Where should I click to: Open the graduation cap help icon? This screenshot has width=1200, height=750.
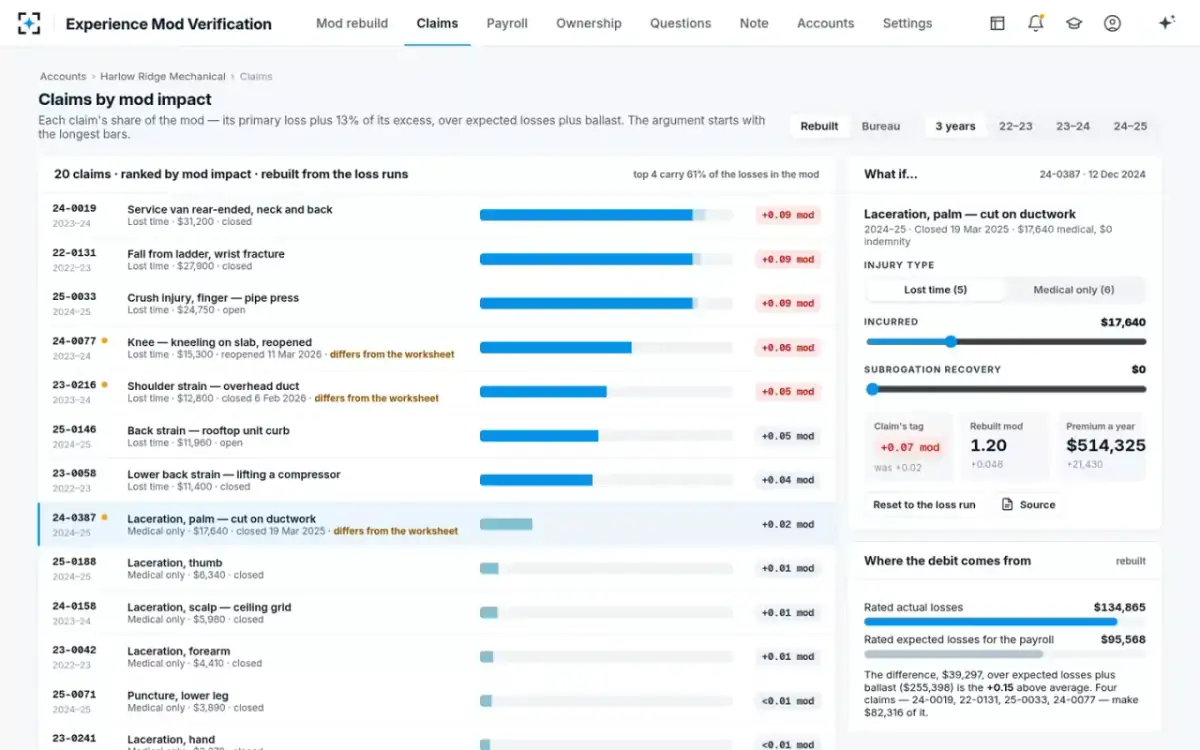tap(1074, 23)
